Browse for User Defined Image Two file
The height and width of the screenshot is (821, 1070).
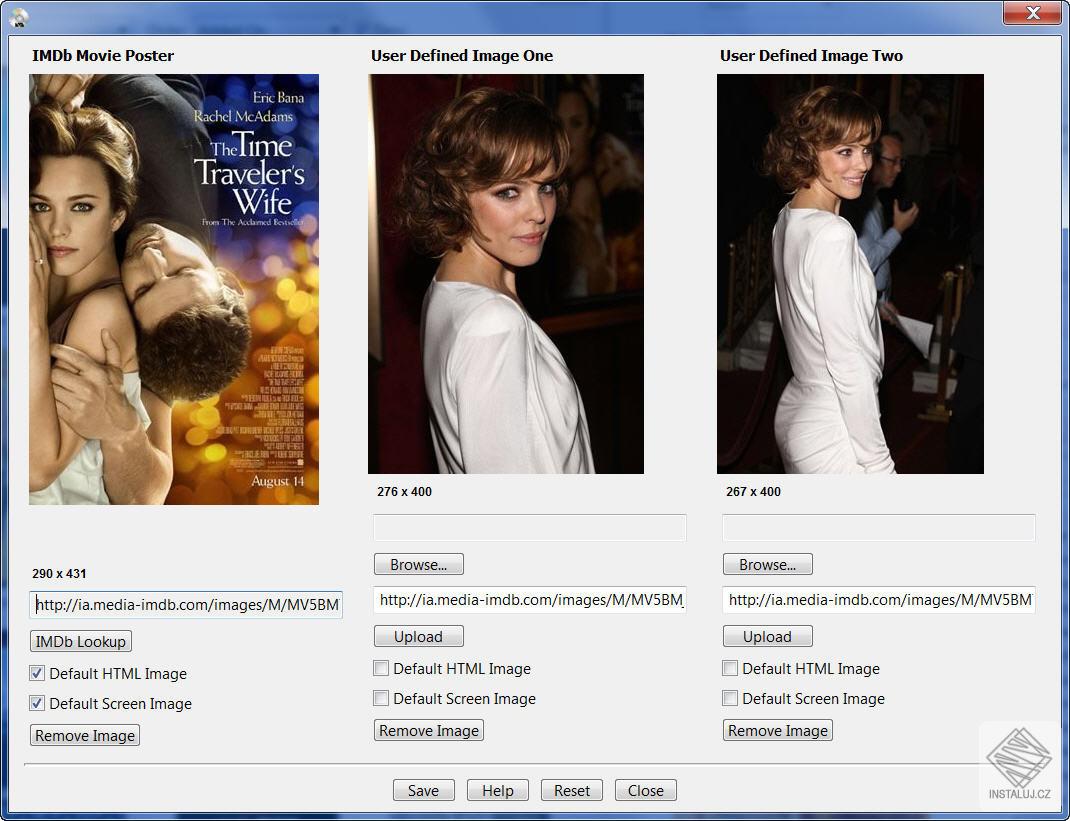pyautogui.click(x=767, y=563)
